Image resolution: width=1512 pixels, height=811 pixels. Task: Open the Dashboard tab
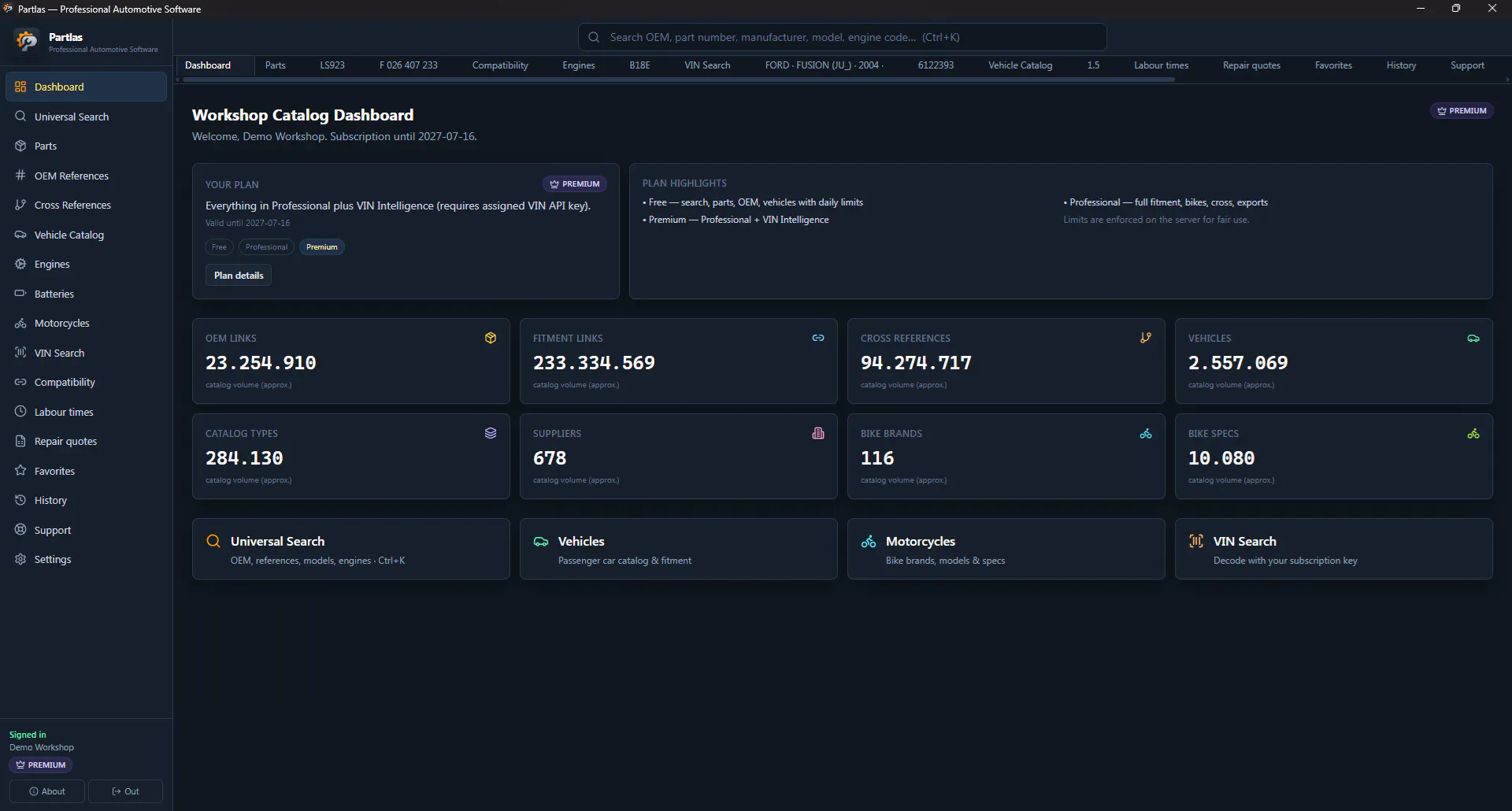208,65
